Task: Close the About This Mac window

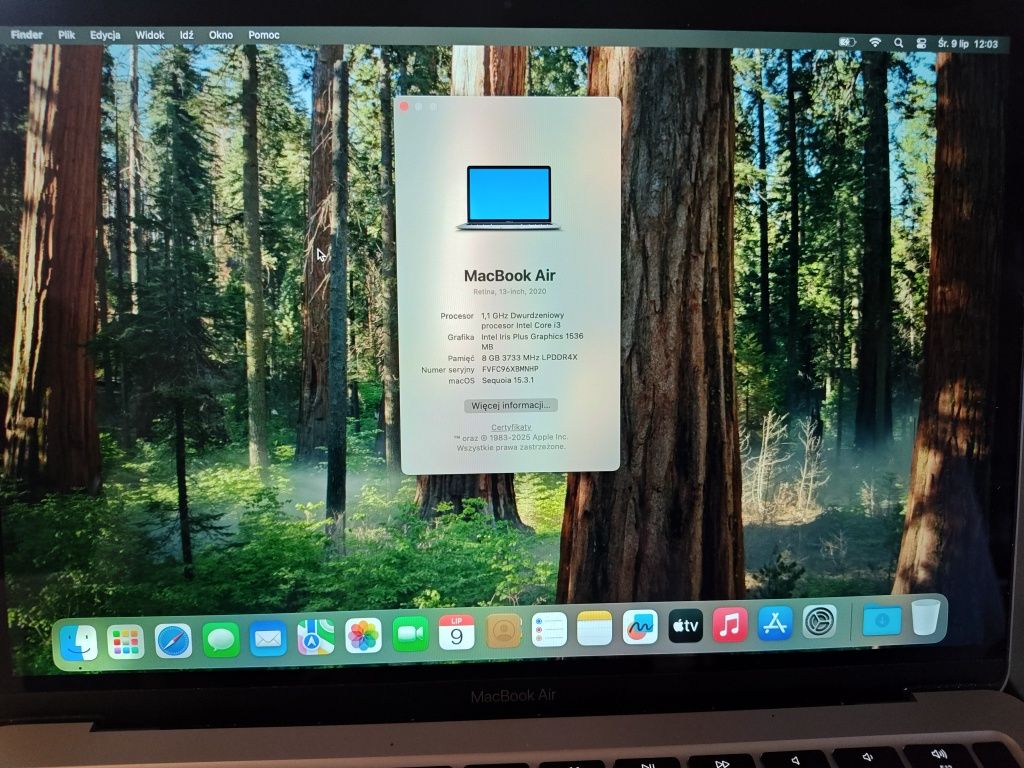Action: pos(404,106)
